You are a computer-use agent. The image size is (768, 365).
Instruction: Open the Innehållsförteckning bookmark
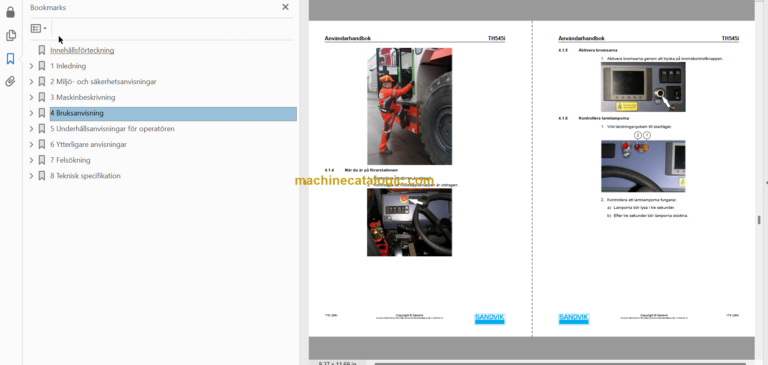[x=82, y=50]
